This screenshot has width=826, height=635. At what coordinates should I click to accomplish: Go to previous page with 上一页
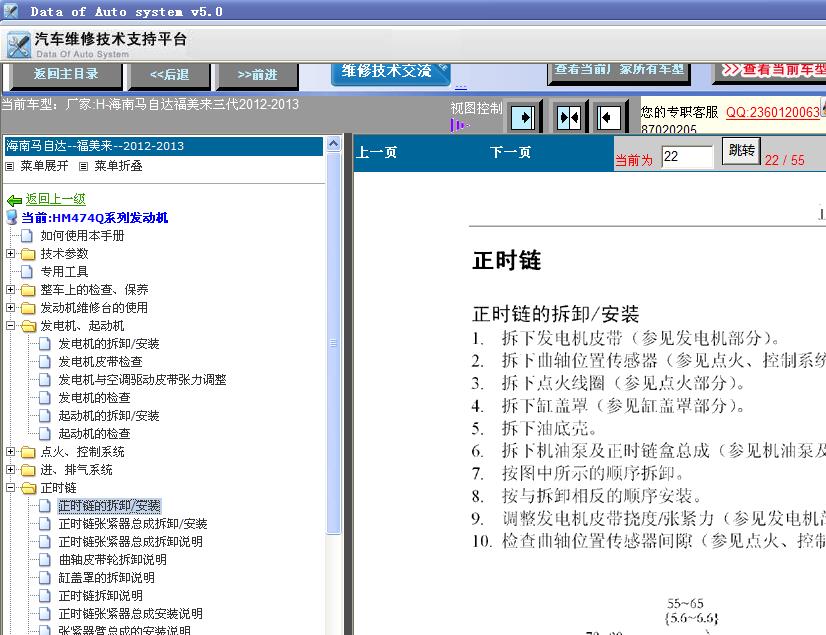click(376, 153)
